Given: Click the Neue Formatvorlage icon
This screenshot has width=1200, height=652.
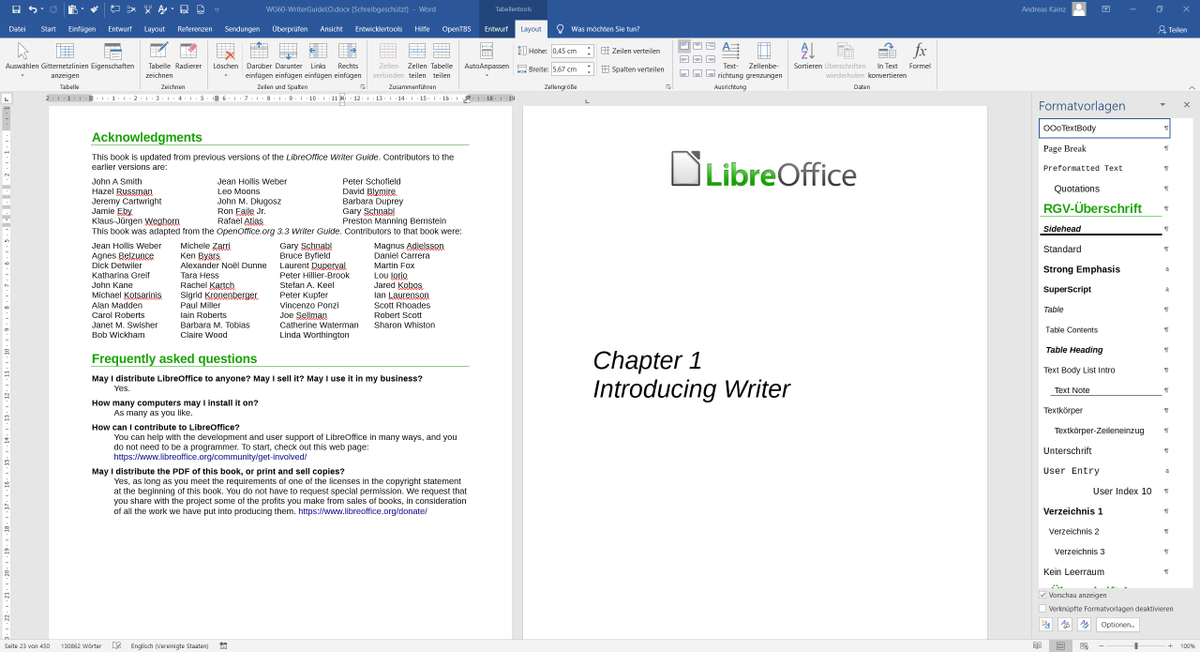Looking at the screenshot, I should [x=1046, y=624].
